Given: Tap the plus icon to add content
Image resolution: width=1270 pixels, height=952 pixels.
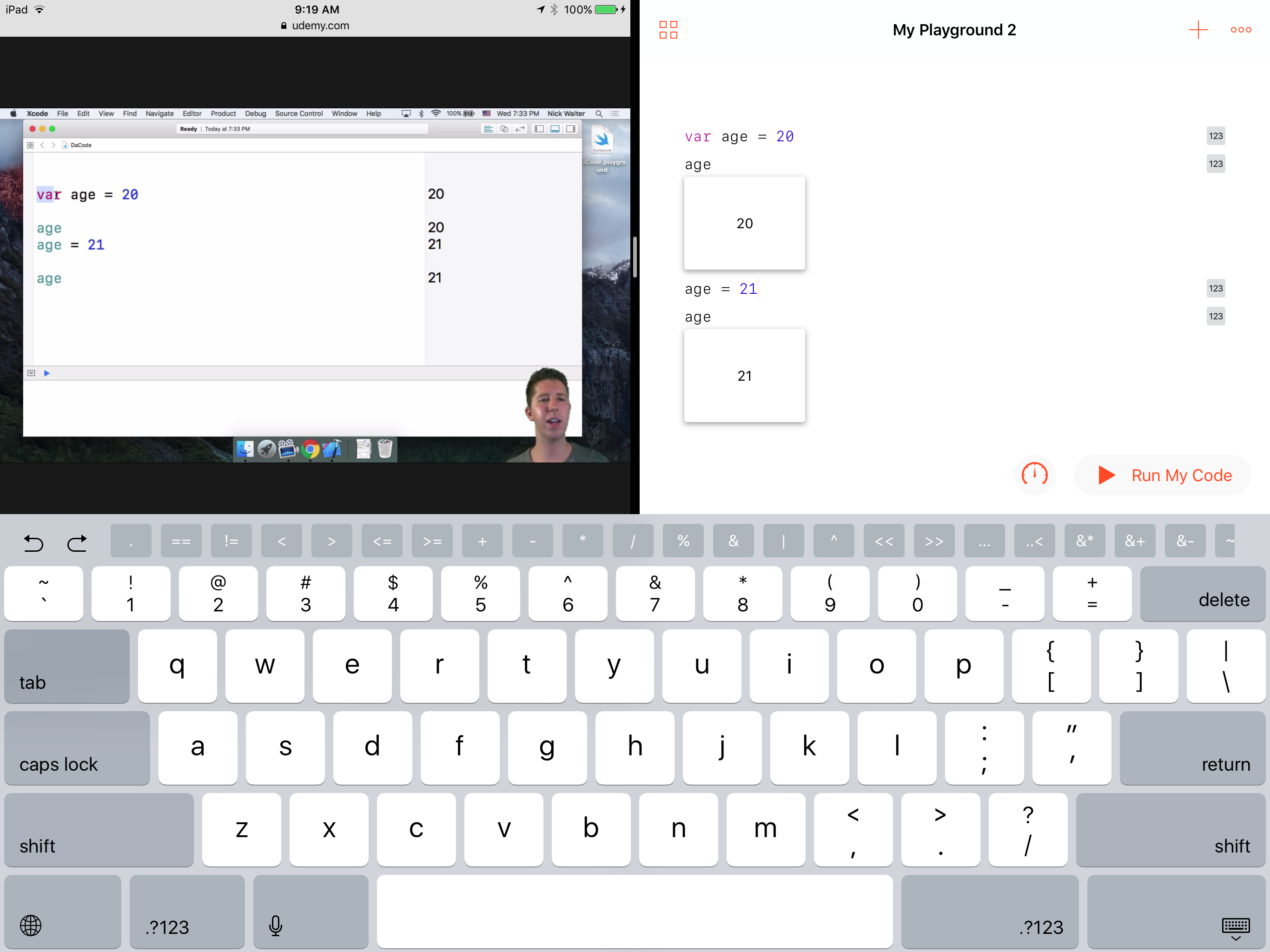Looking at the screenshot, I should (x=1197, y=30).
